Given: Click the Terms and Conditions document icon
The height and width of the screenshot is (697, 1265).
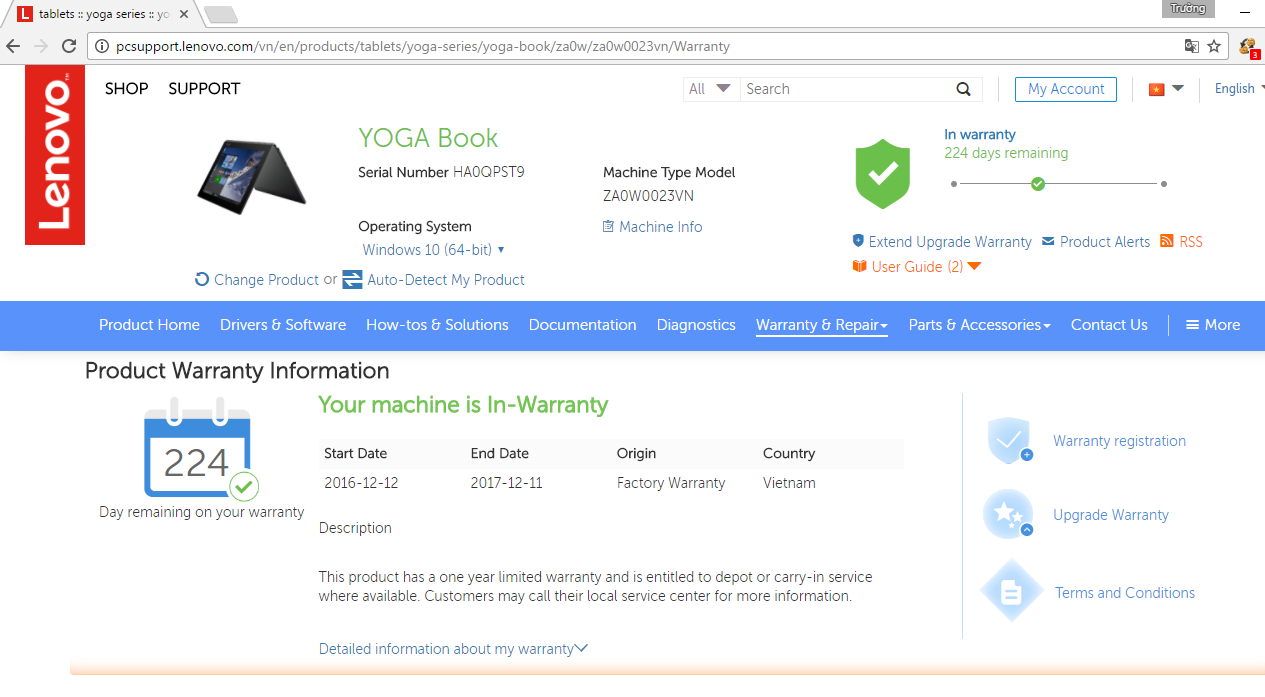Looking at the screenshot, I should pyautogui.click(x=1010, y=592).
